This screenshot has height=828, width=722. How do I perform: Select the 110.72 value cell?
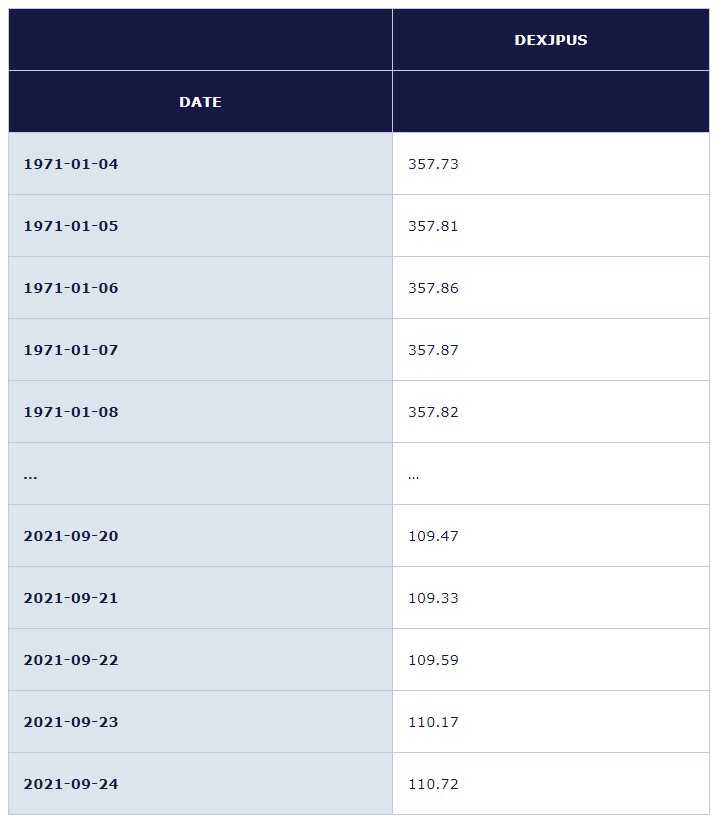point(433,784)
